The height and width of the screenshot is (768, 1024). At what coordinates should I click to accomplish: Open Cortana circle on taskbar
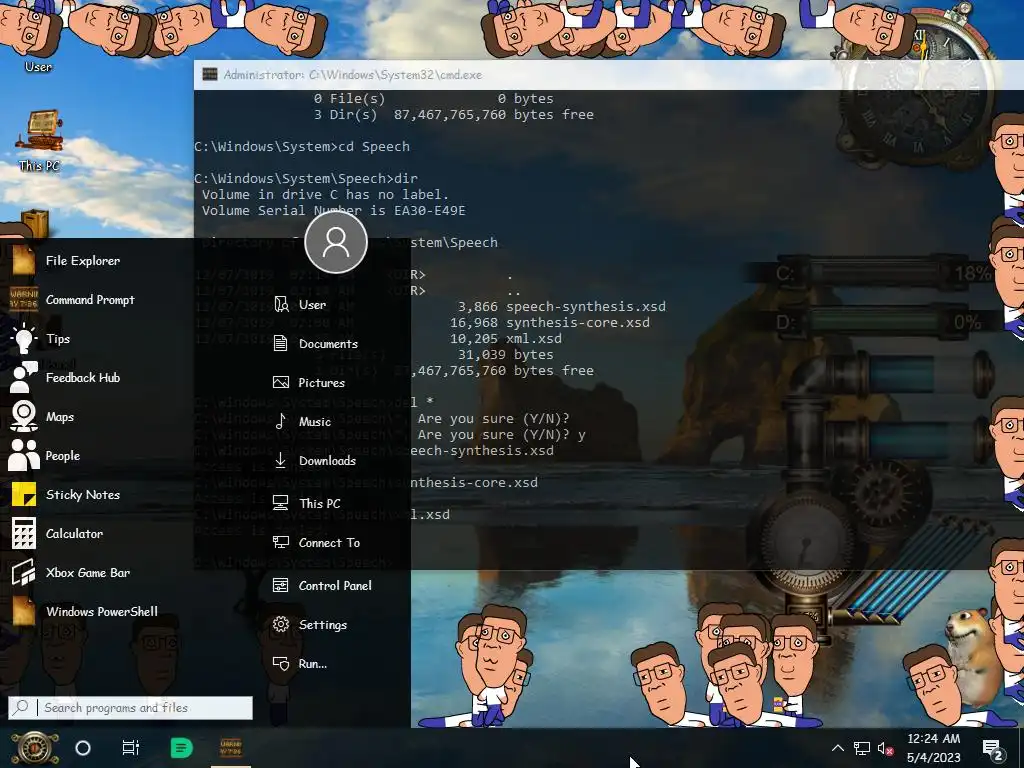click(x=83, y=748)
